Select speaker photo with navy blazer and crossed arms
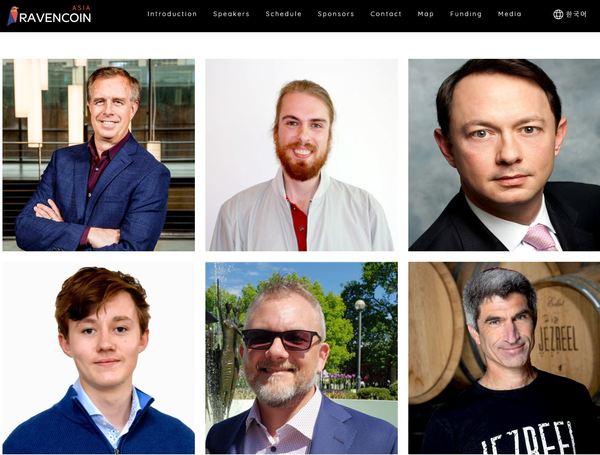 [x=99, y=155]
